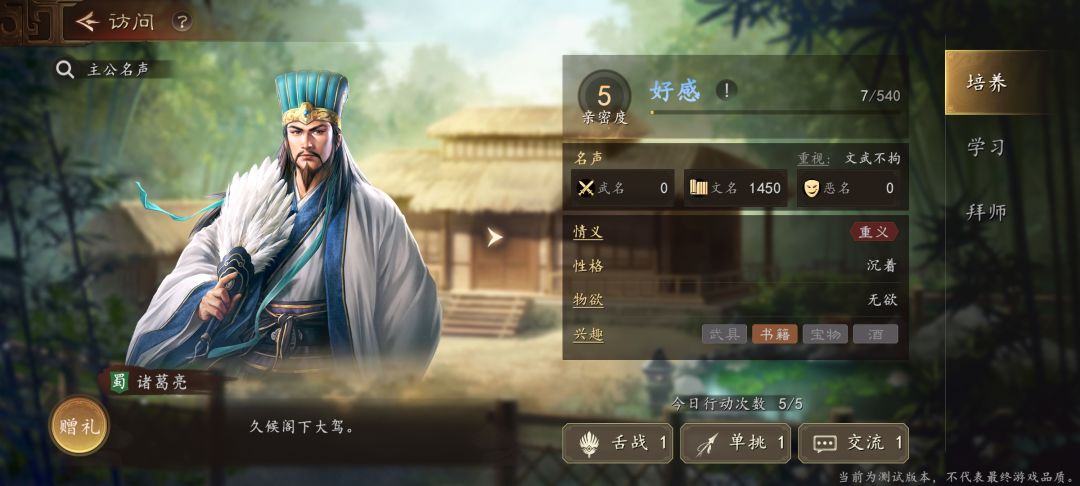This screenshot has width=1080, height=486.
Task: Open the help question mark icon
Action: pyautogui.click(x=181, y=22)
